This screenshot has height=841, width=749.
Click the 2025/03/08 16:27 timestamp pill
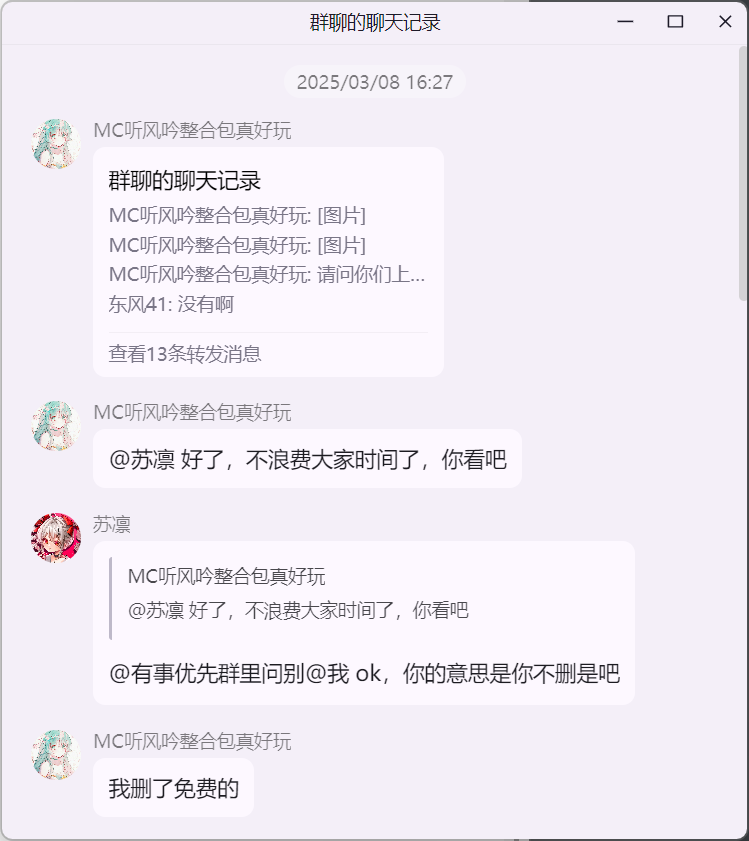[x=374, y=82]
